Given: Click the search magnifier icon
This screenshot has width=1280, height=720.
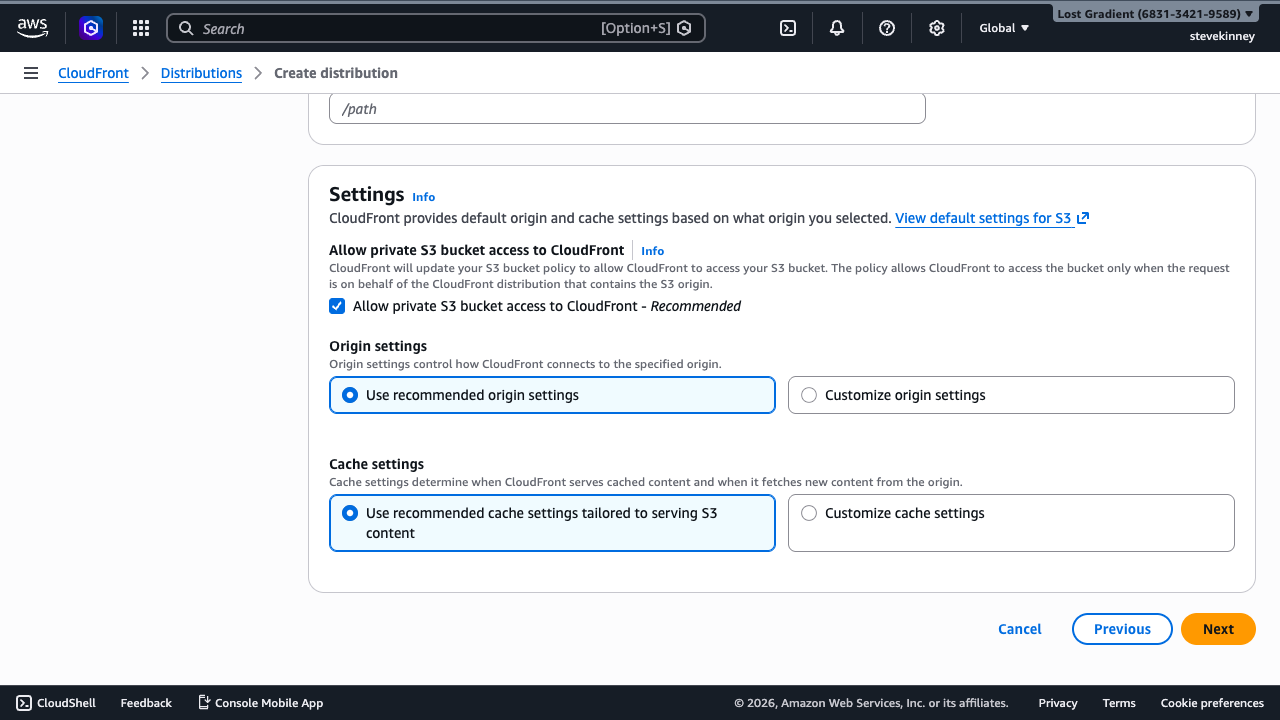Looking at the screenshot, I should pyautogui.click(x=186, y=28).
